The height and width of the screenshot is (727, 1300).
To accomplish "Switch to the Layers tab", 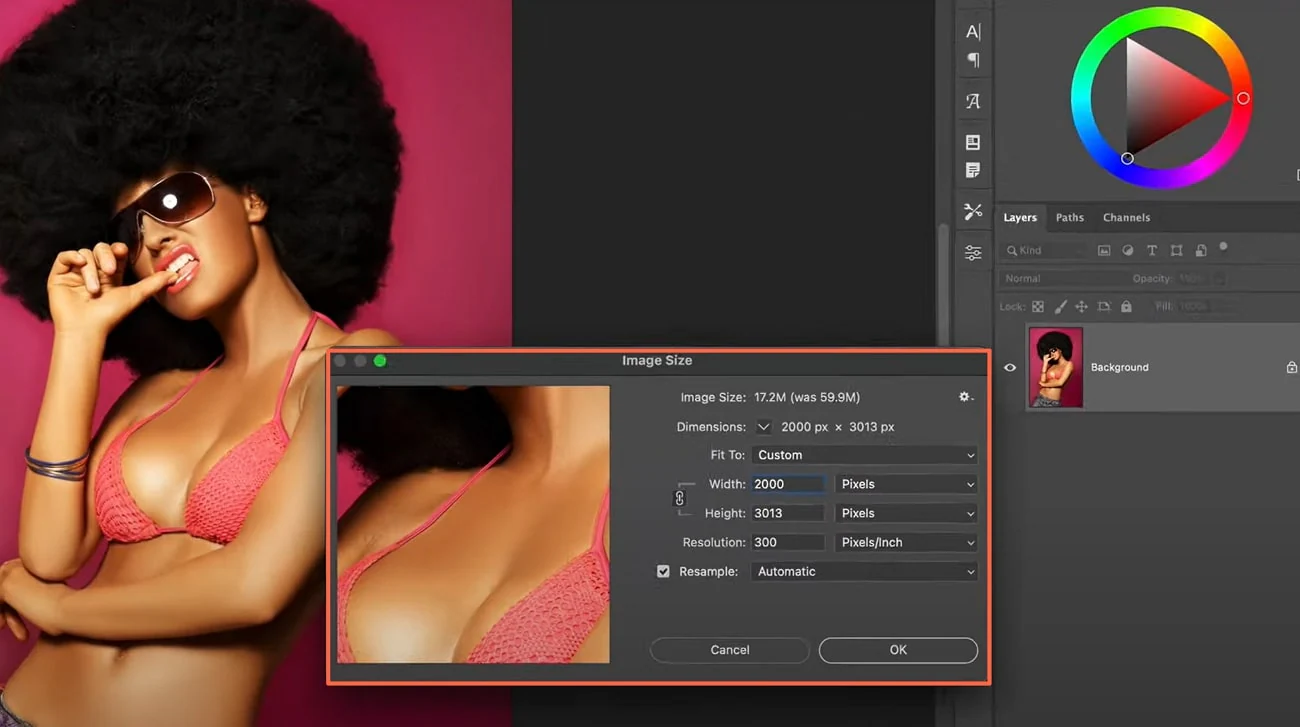I will [x=1020, y=217].
